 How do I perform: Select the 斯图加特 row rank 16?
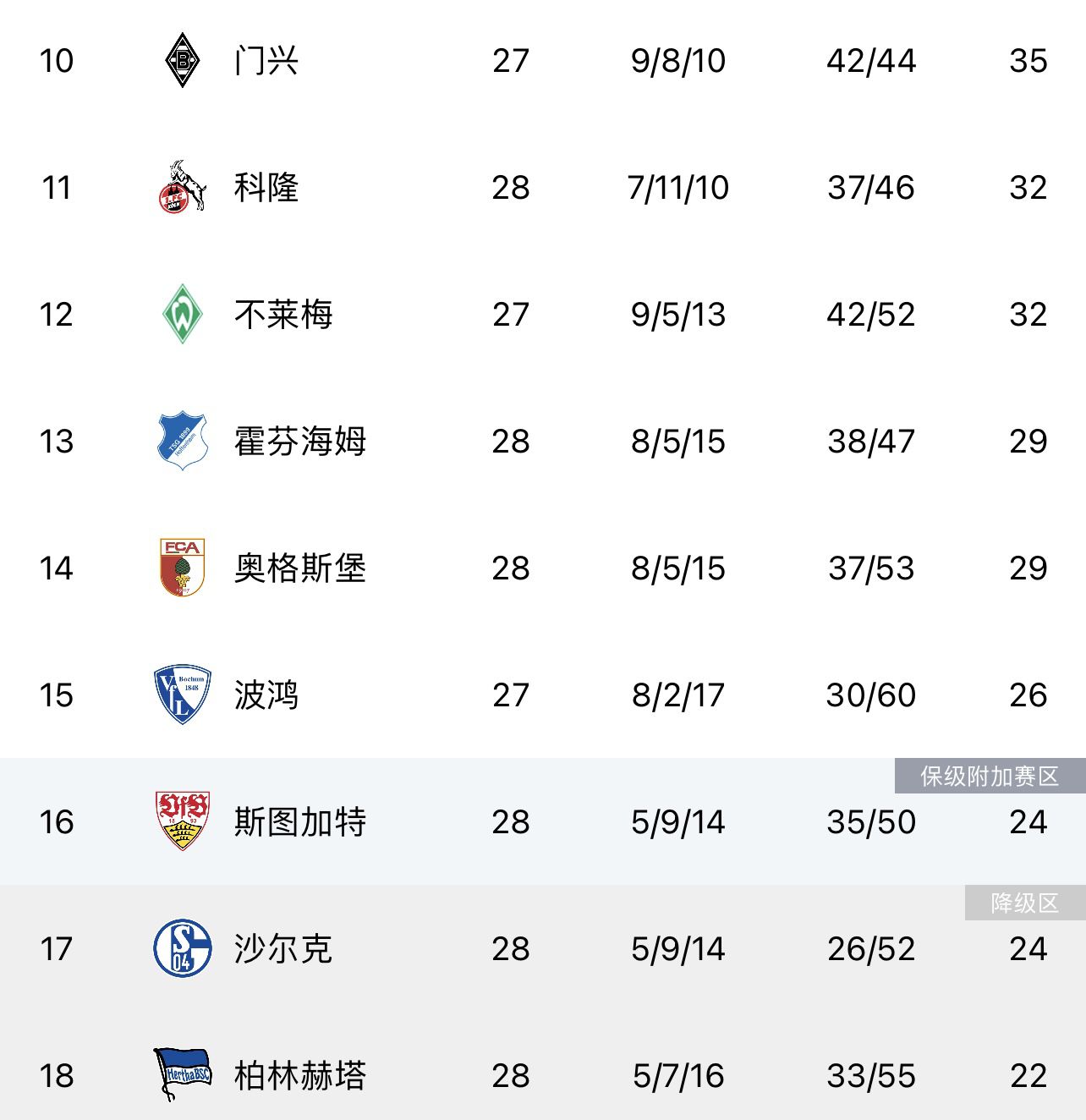(x=57, y=822)
